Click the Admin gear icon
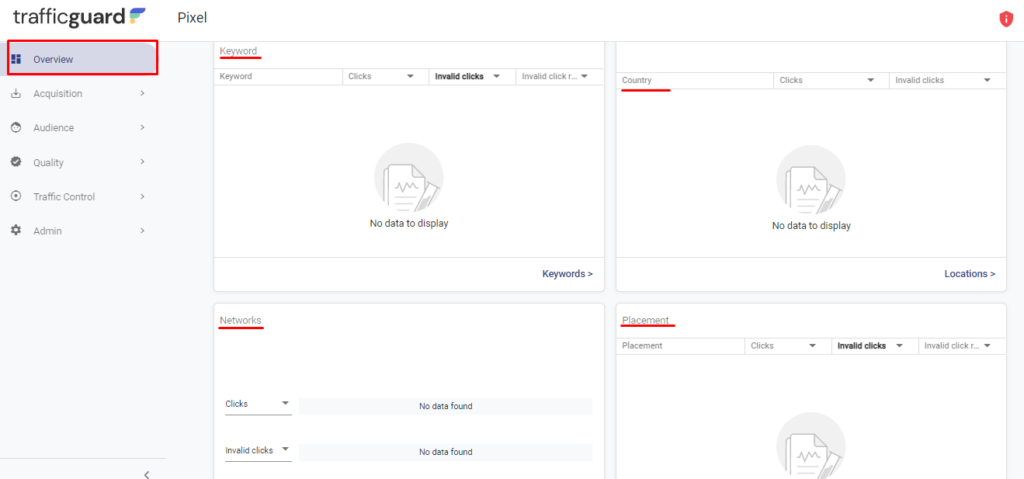Viewport: 1024px width, 479px height. tap(16, 231)
